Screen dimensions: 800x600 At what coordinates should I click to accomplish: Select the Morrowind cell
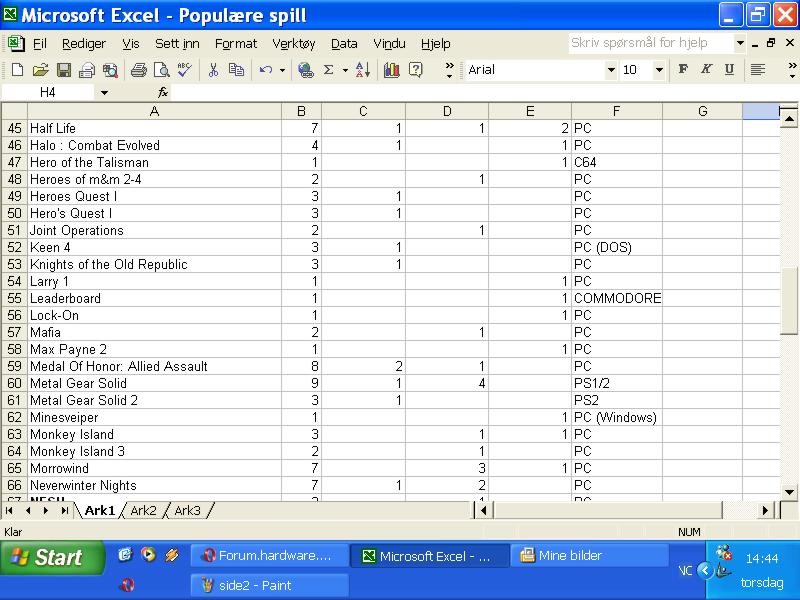pos(154,468)
